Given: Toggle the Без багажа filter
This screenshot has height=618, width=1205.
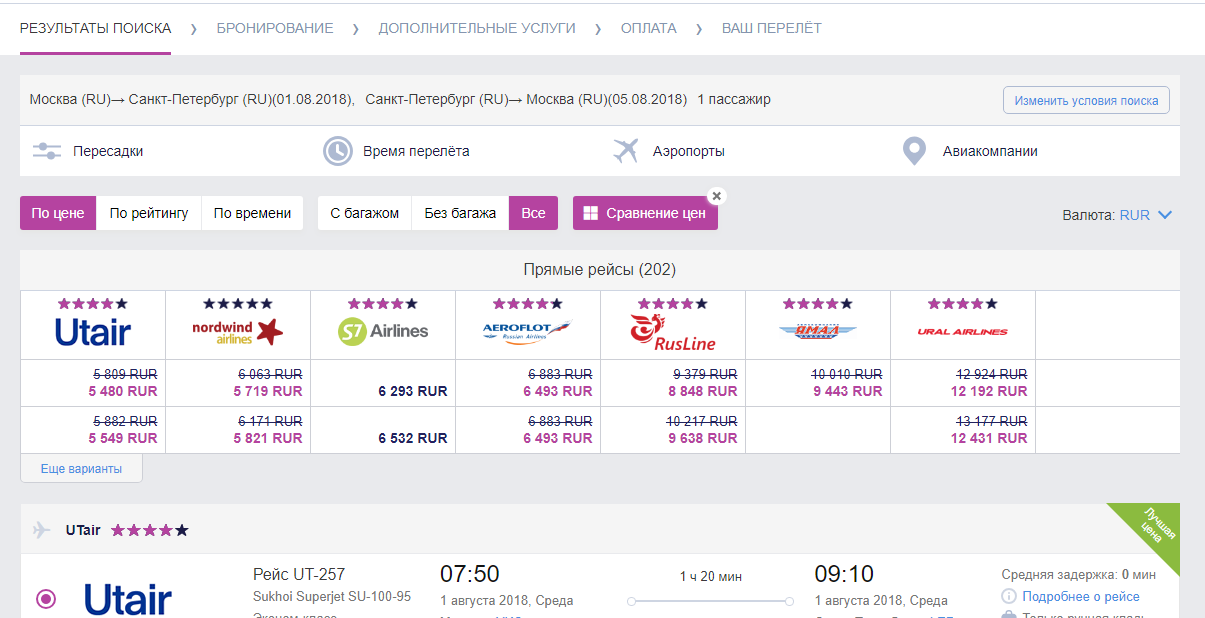Looking at the screenshot, I should coord(460,213).
